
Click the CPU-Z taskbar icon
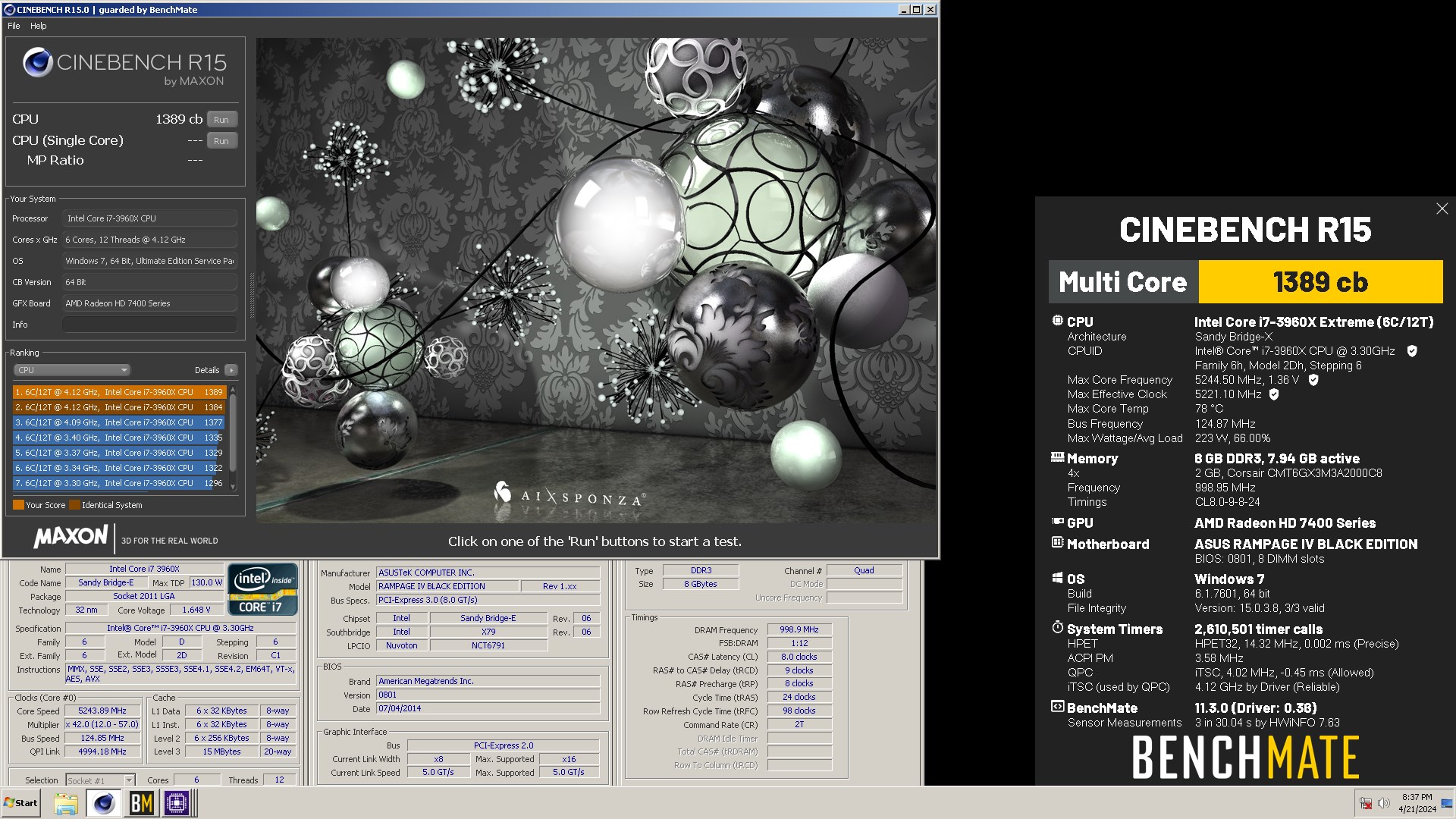click(x=177, y=804)
